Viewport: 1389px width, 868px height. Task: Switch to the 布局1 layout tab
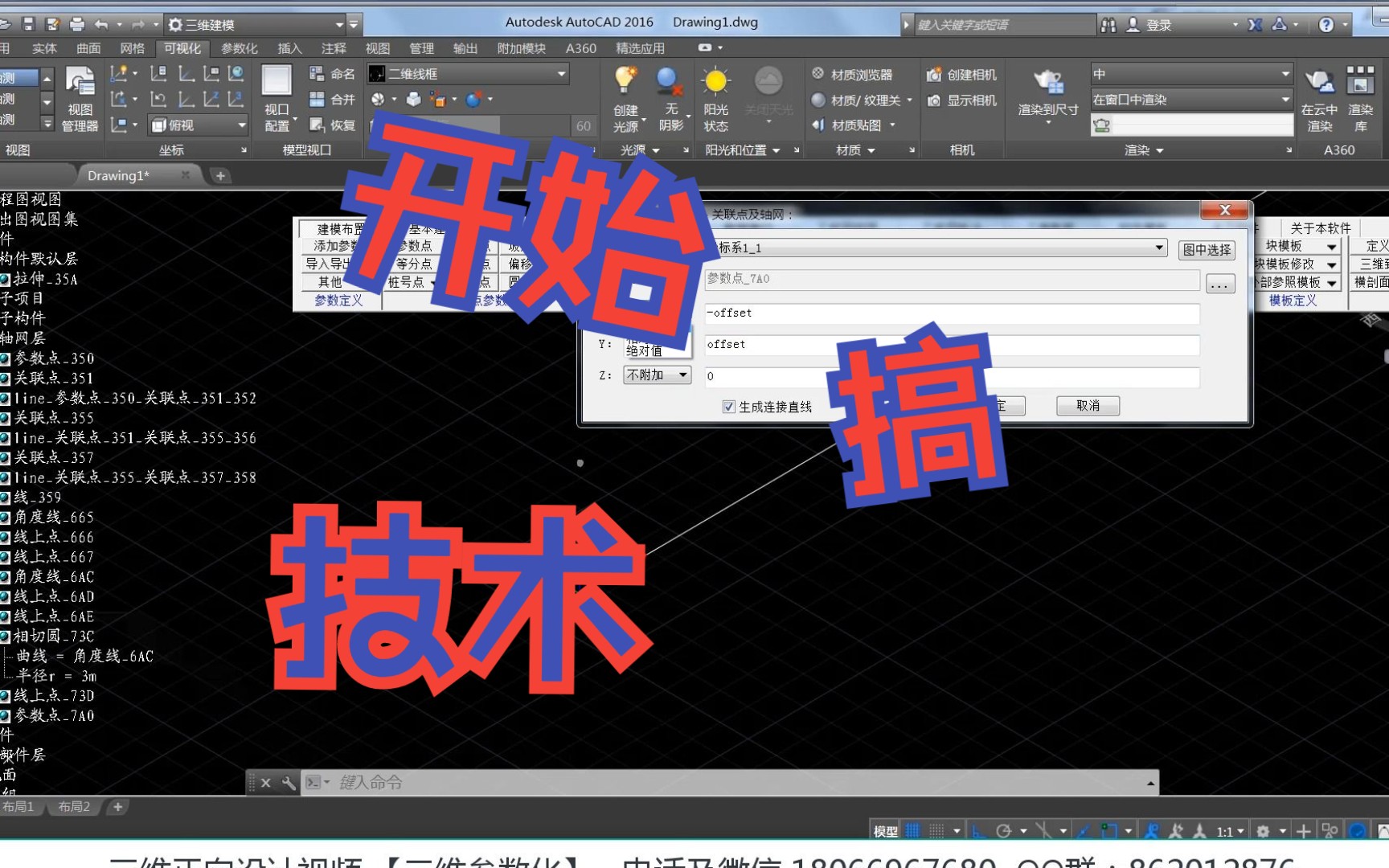(20, 806)
